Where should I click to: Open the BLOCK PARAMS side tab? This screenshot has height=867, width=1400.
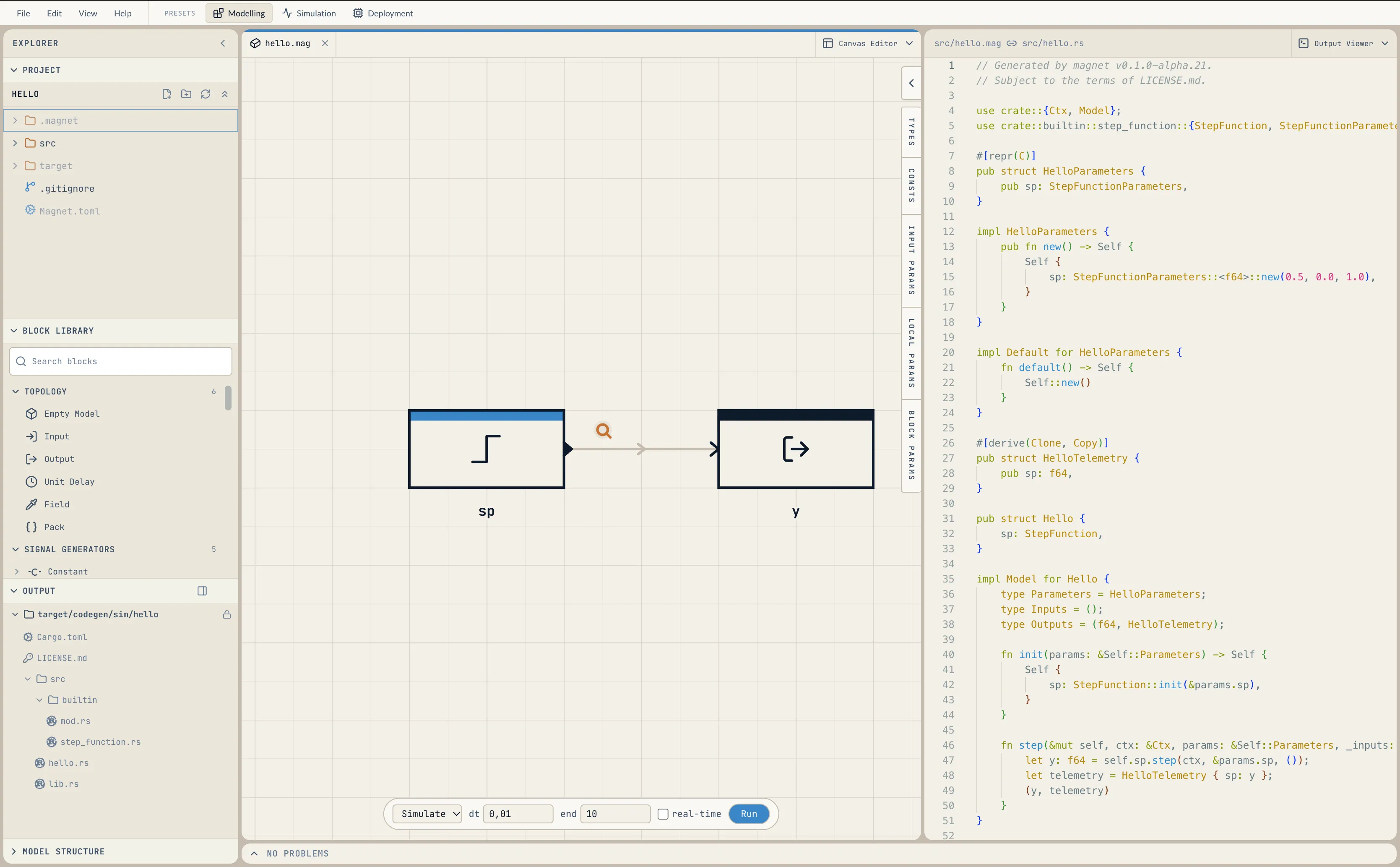tap(911, 446)
